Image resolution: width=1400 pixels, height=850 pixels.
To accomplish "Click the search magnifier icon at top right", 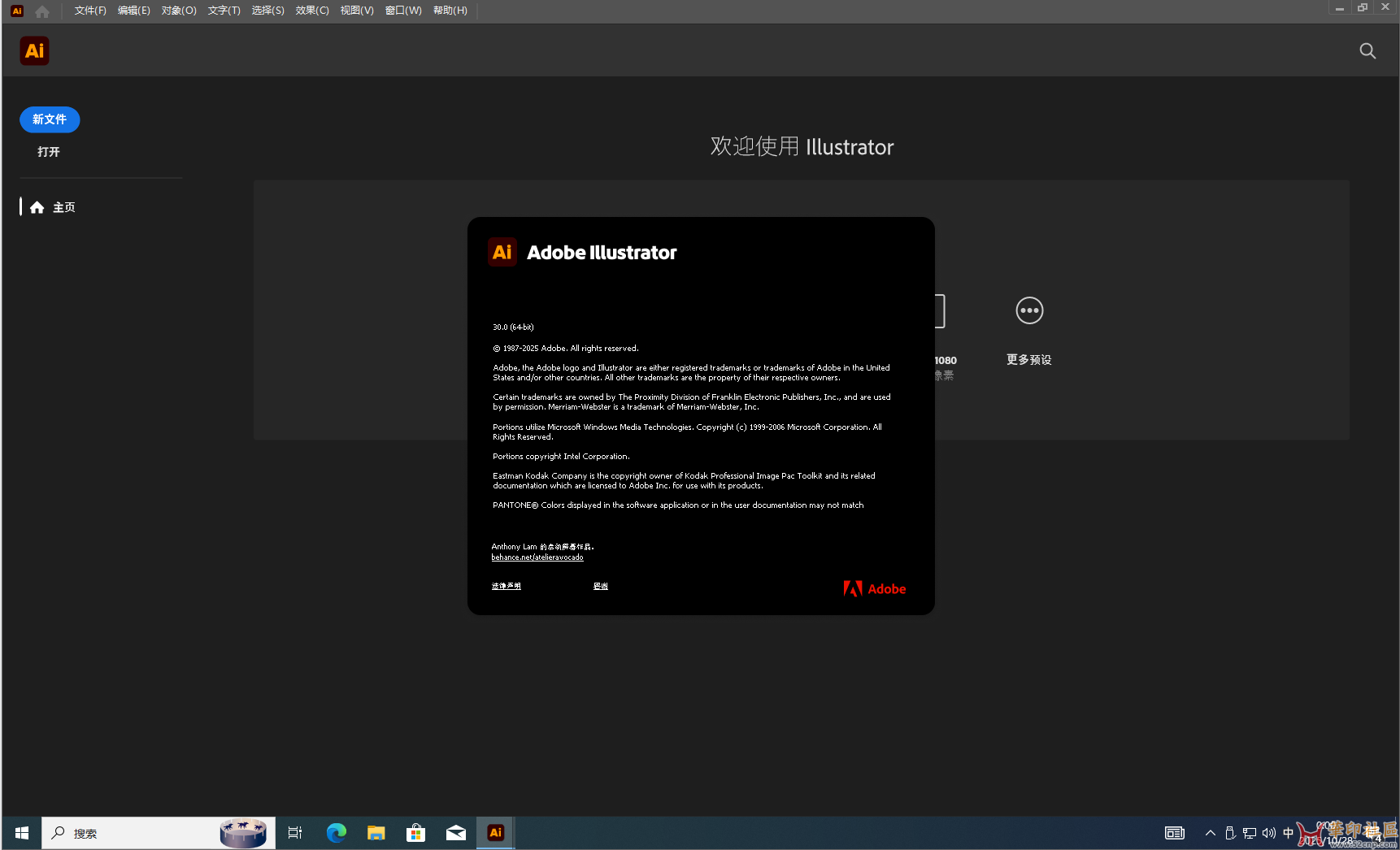I will click(1367, 51).
